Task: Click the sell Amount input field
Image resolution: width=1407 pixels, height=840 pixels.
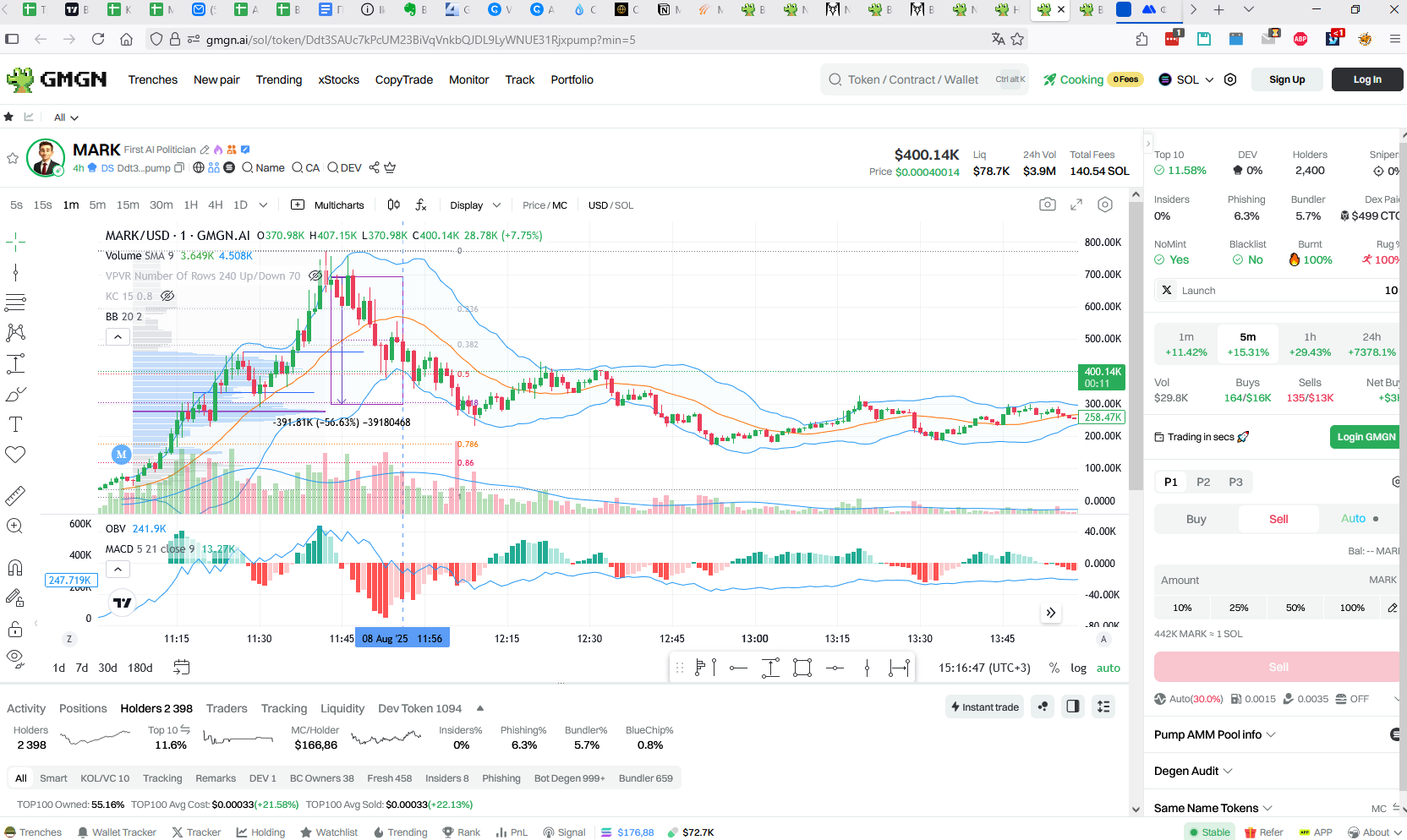Action: (x=1278, y=581)
